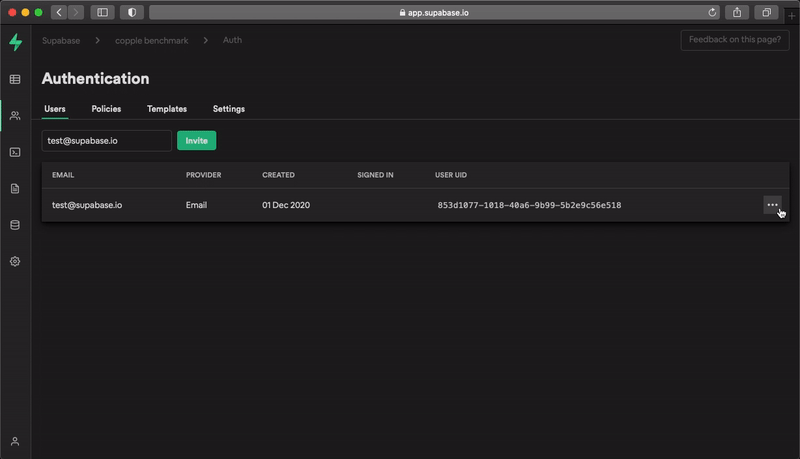
Task: Focus the invite email input field
Action: (x=106, y=141)
